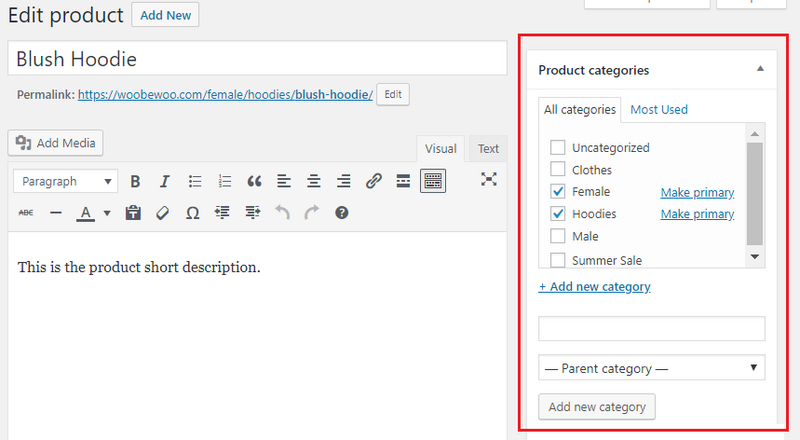
Task: Click the Add New product button
Action: (165, 15)
